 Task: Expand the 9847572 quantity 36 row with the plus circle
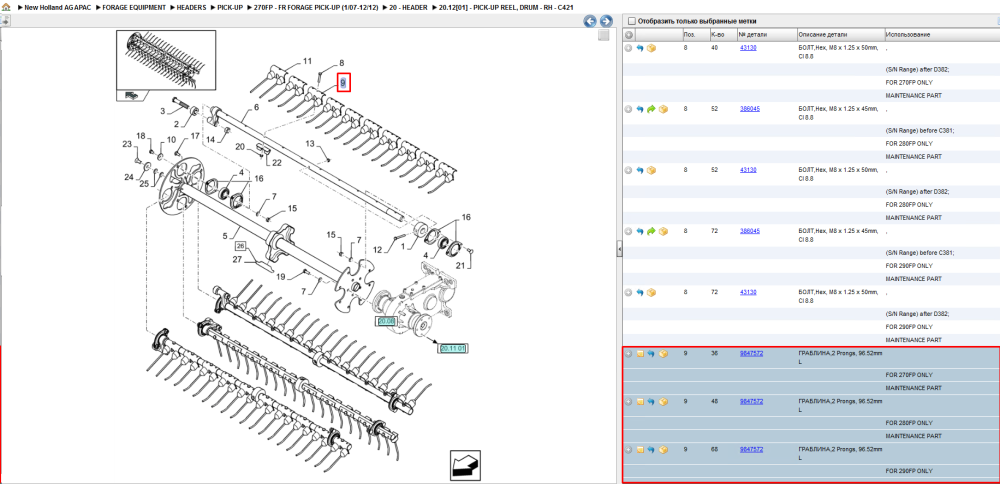tap(629, 353)
